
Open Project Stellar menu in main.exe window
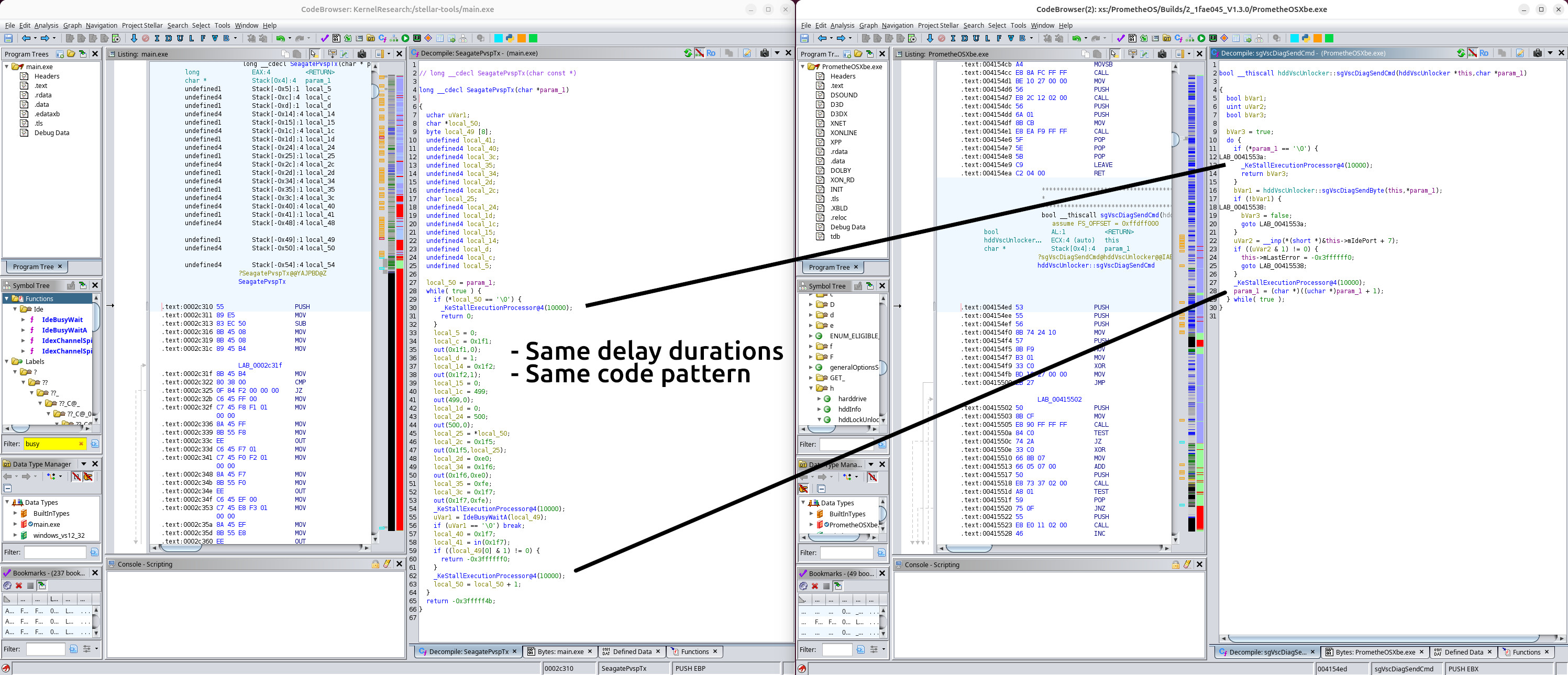tap(142, 26)
